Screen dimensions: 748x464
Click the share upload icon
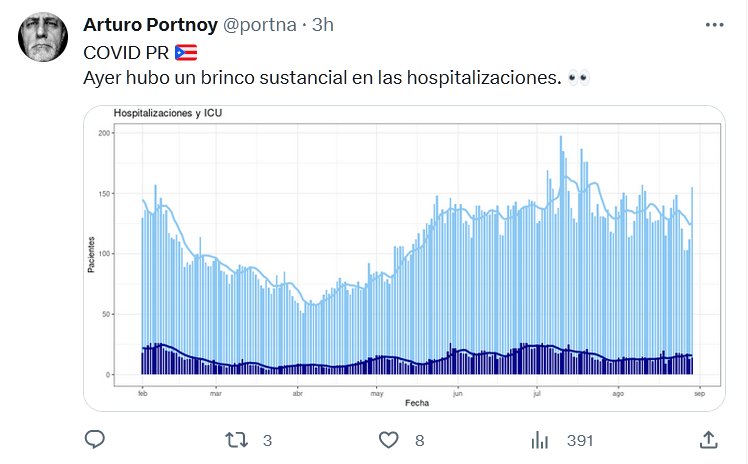(x=706, y=439)
